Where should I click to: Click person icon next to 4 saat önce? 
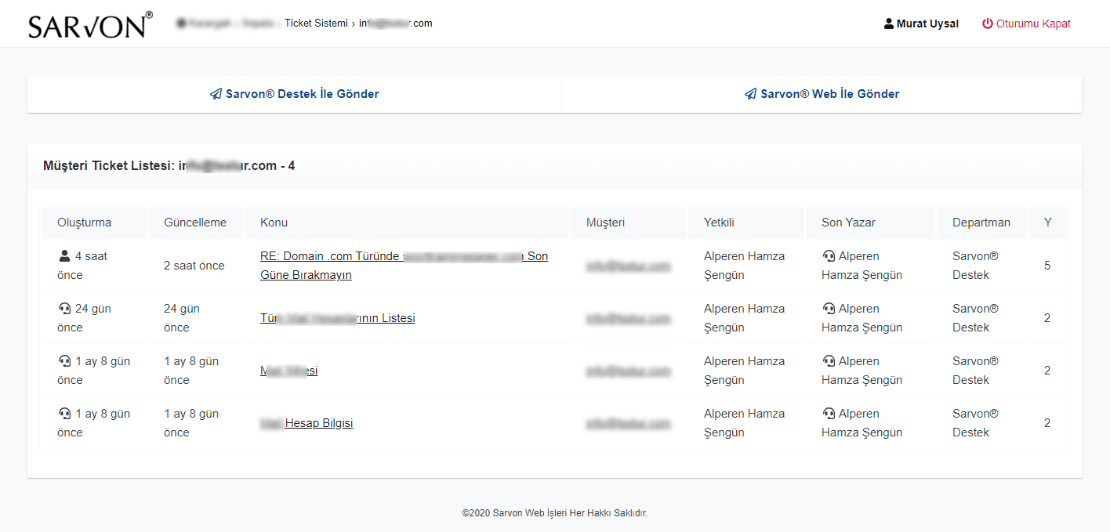pos(65,256)
